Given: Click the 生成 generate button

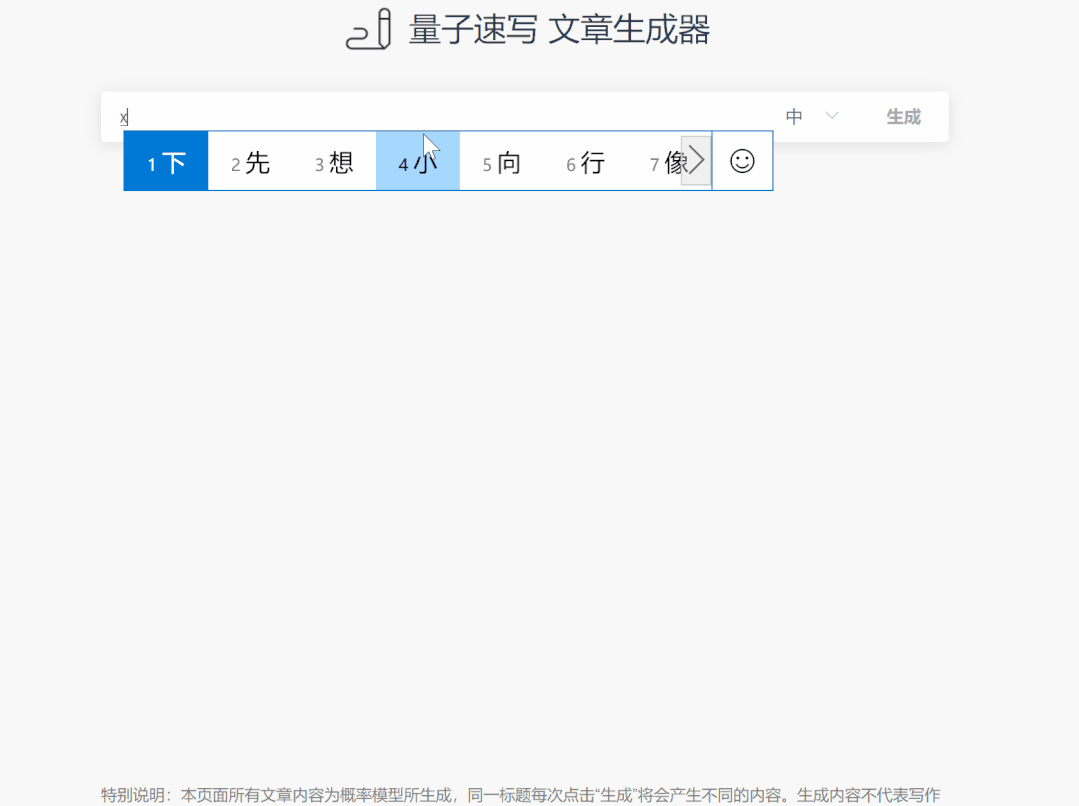Looking at the screenshot, I should [x=903, y=117].
